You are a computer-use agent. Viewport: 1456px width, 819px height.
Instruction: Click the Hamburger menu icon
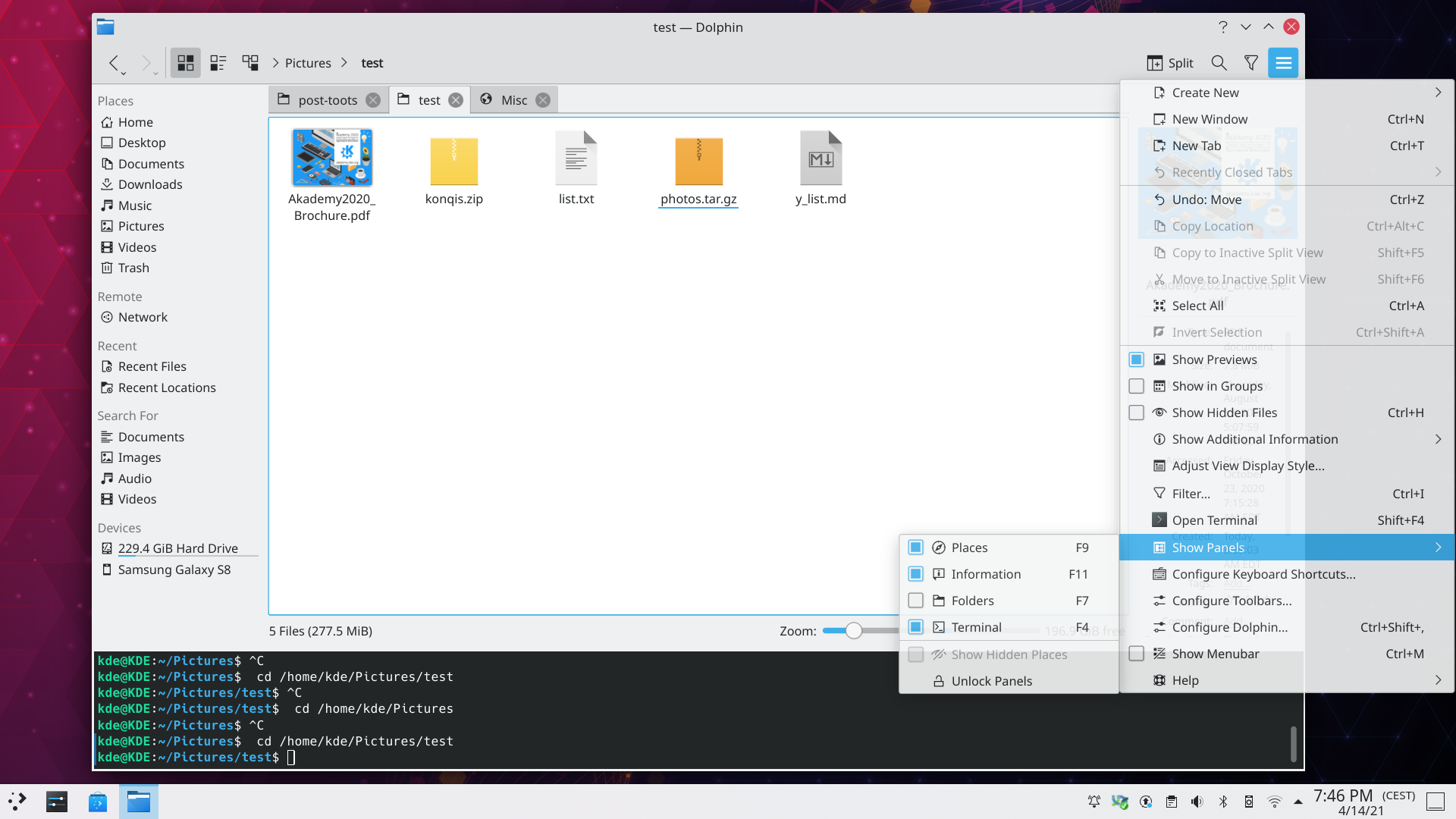pyautogui.click(x=1284, y=62)
